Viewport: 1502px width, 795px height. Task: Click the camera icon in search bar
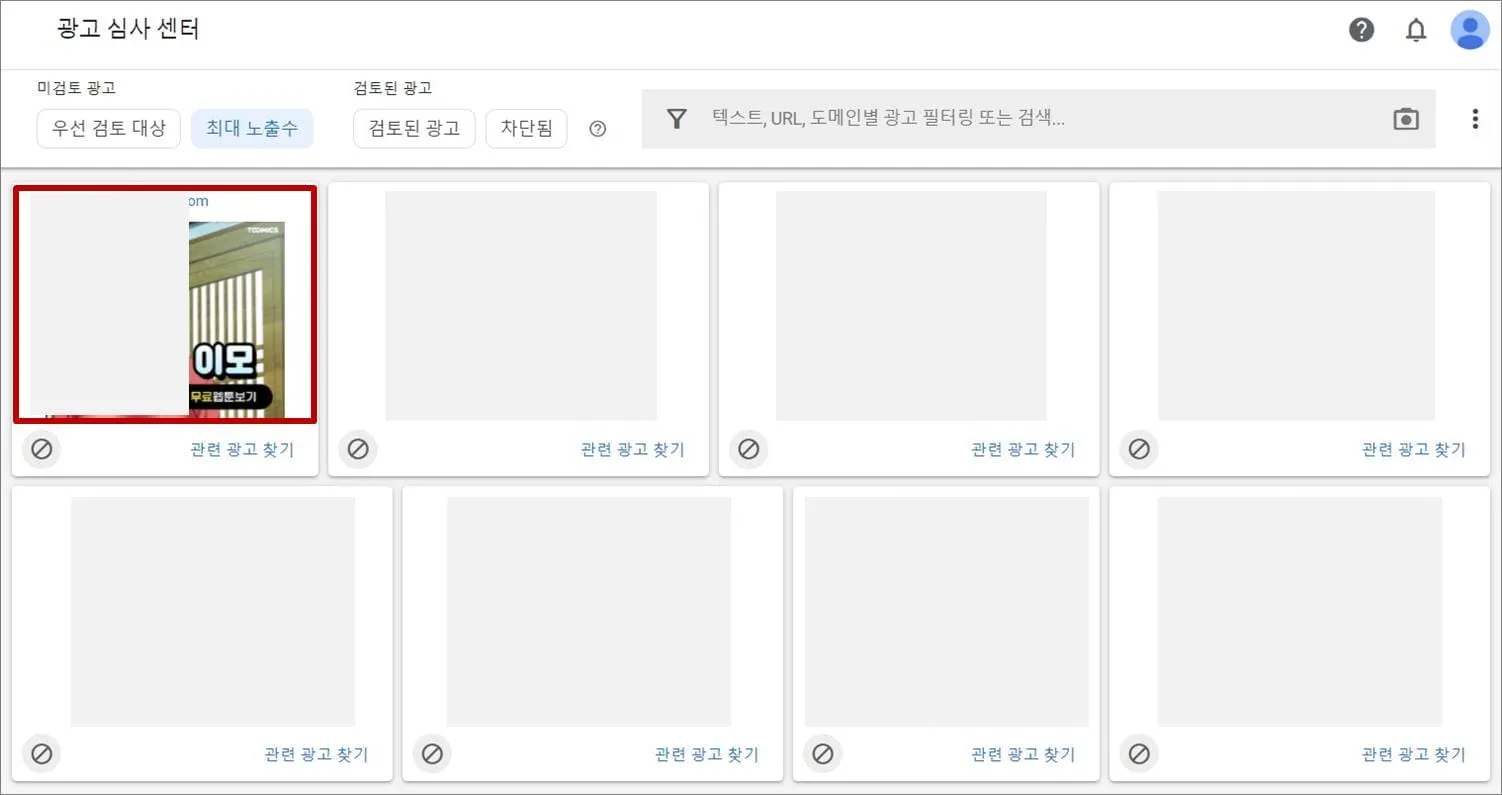1406,119
